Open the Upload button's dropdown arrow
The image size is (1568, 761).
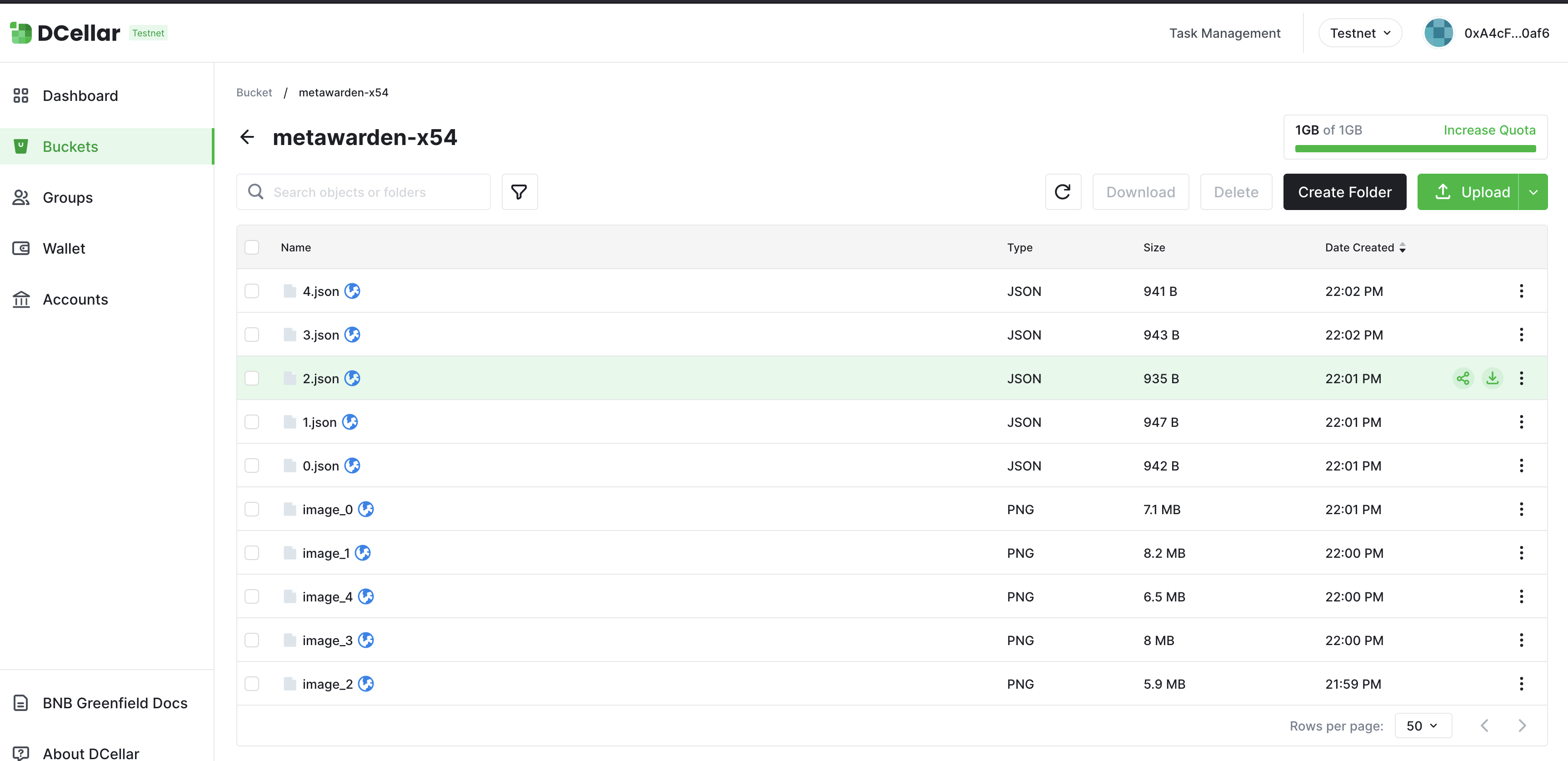point(1533,192)
